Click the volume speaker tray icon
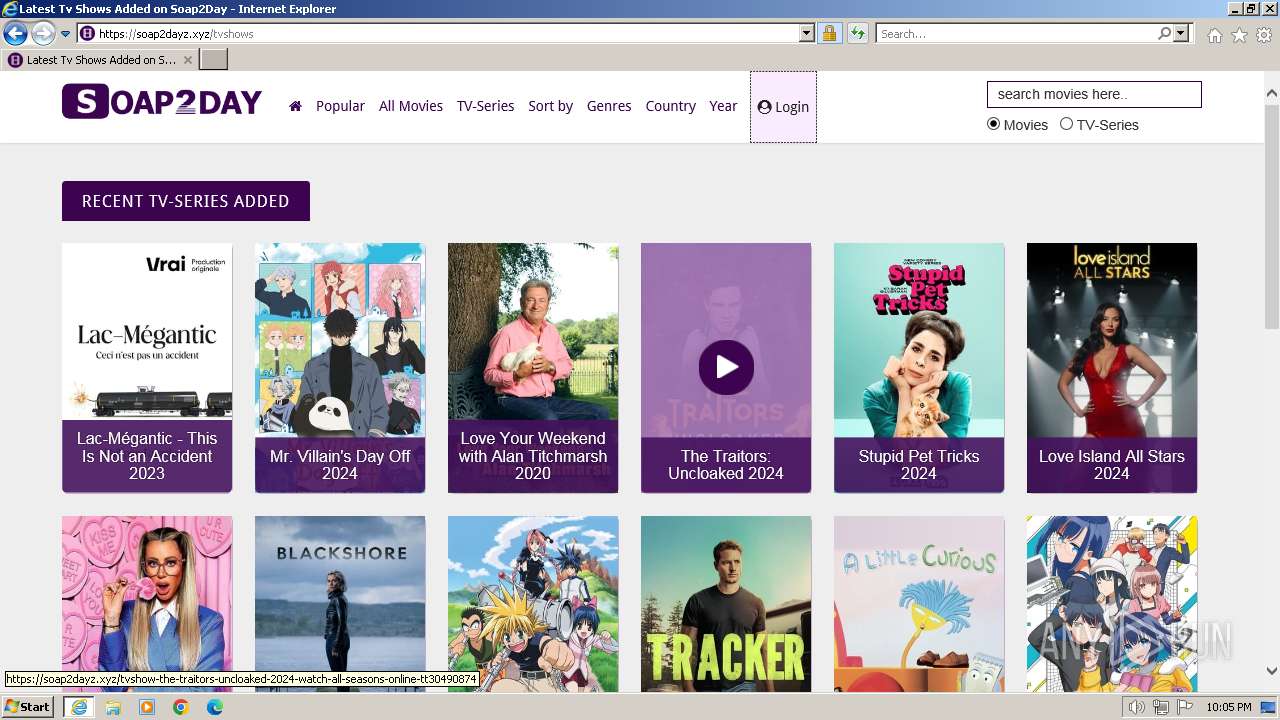The height and width of the screenshot is (720, 1280). tap(1137, 707)
